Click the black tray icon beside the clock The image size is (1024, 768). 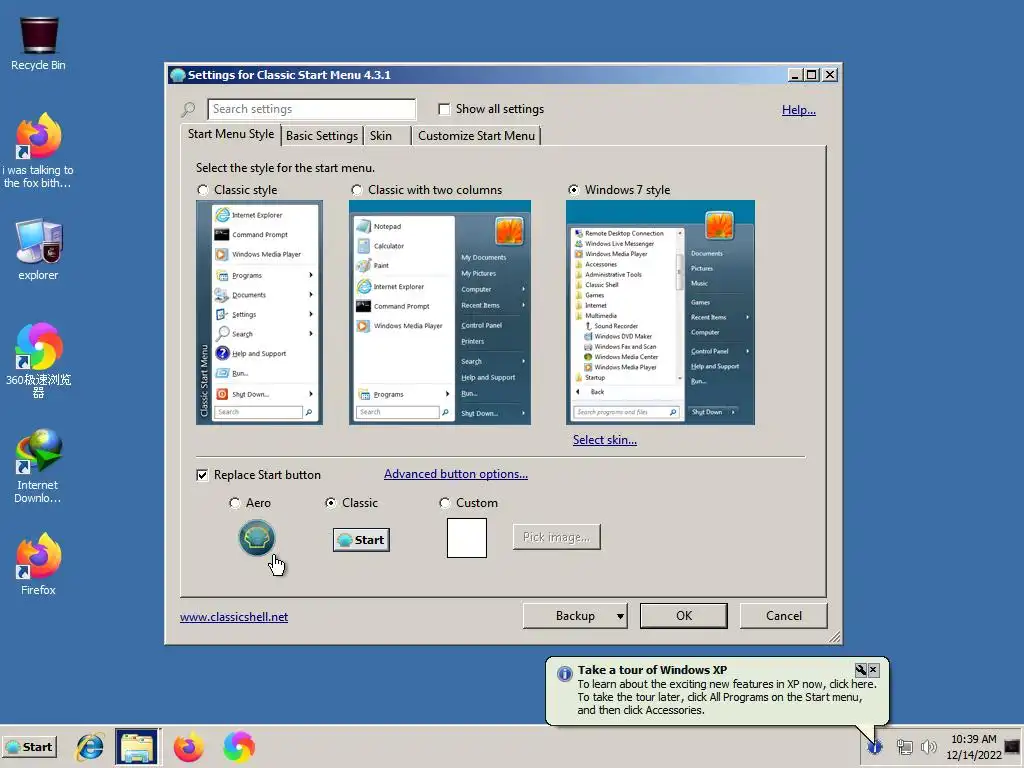click(x=1012, y=746)
